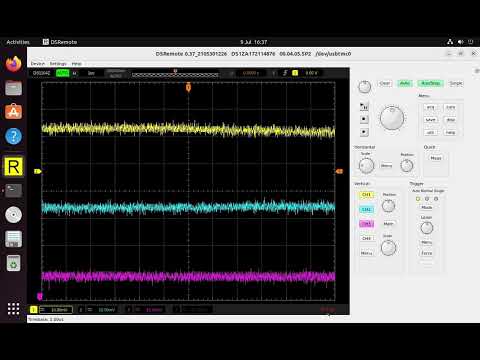The image size is (480, 360).
Task: Open the acq menu button
Action: click(431, 107)
